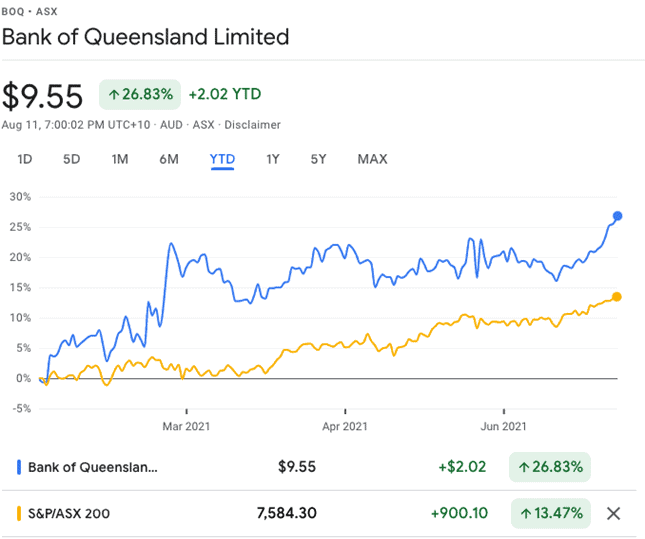Click the blue endpoint dot on chart
The width and height of the screenshot is (645, 539).
(x=617, y=216)
